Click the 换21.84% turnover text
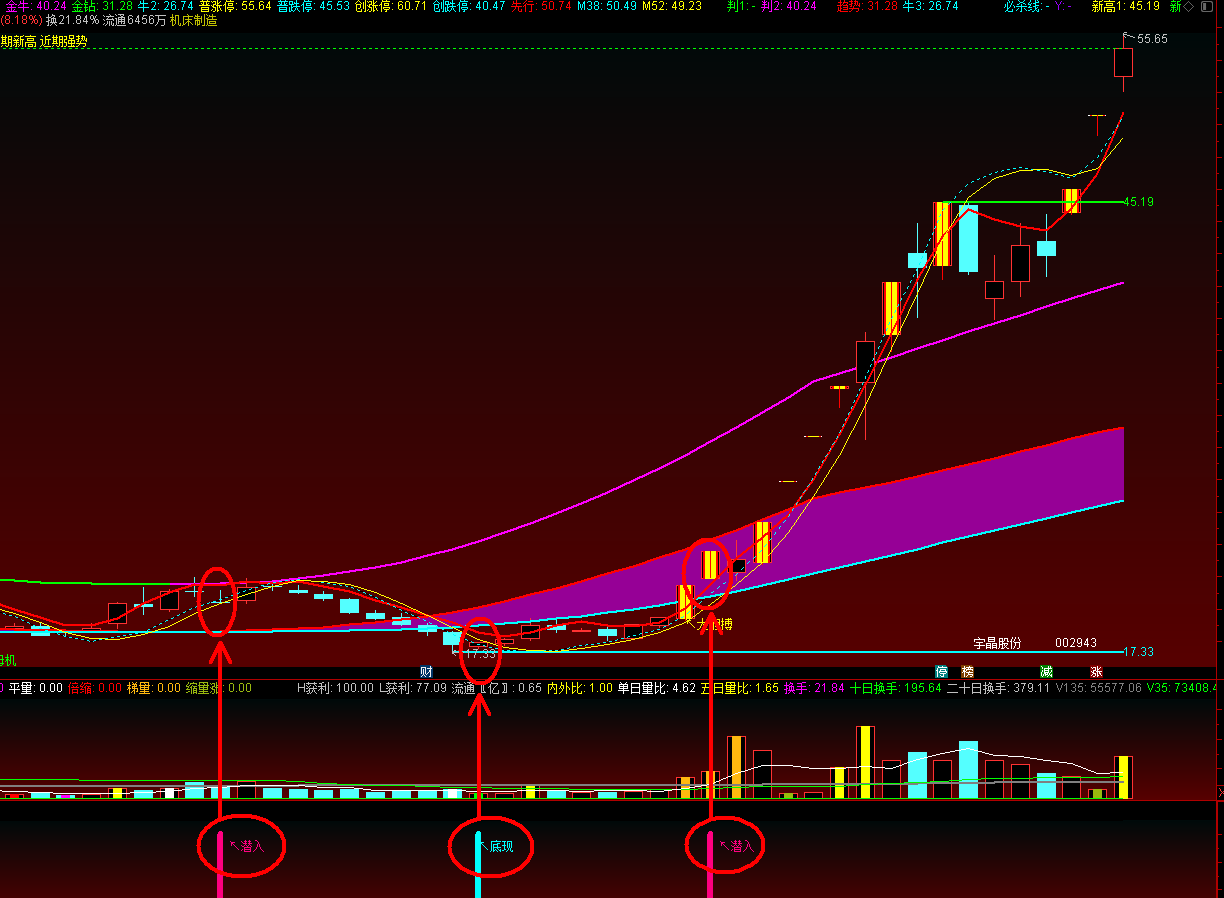Screen dimensions: 1224x898 coord(73,20)
